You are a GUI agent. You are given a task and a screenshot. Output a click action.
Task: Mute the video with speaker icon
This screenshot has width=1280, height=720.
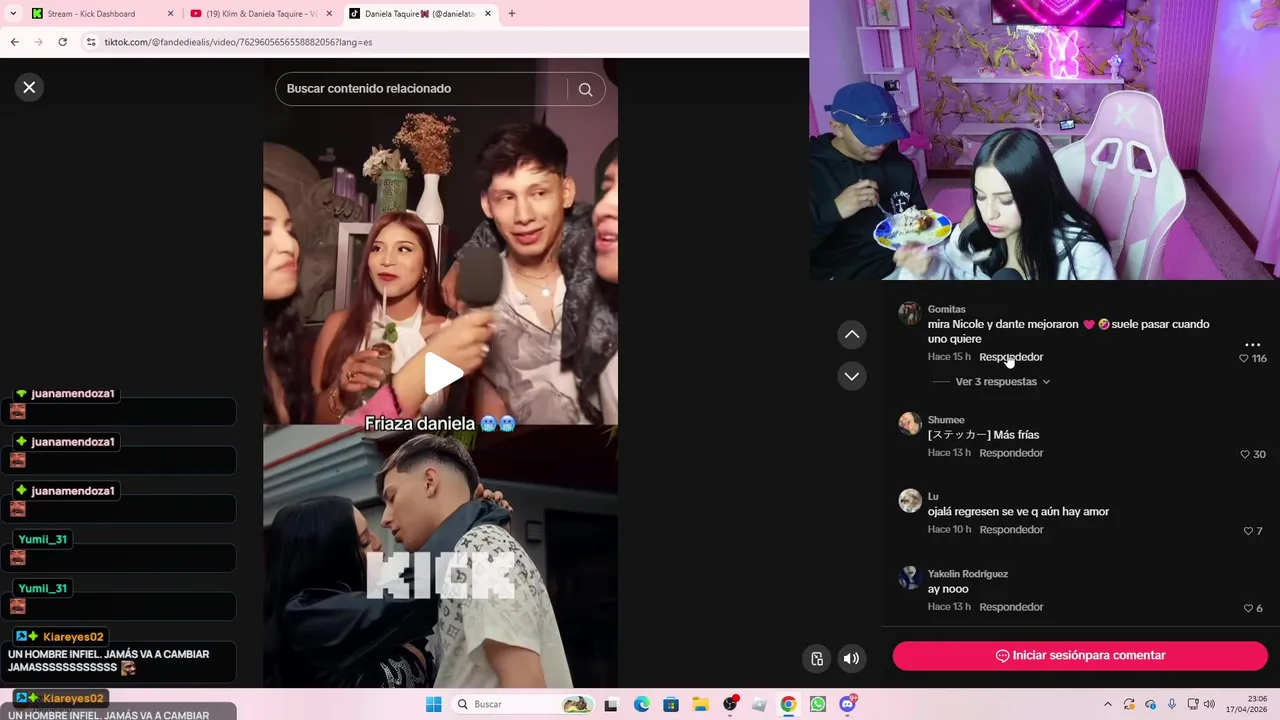pyautogui.click(x=851, y=658)
